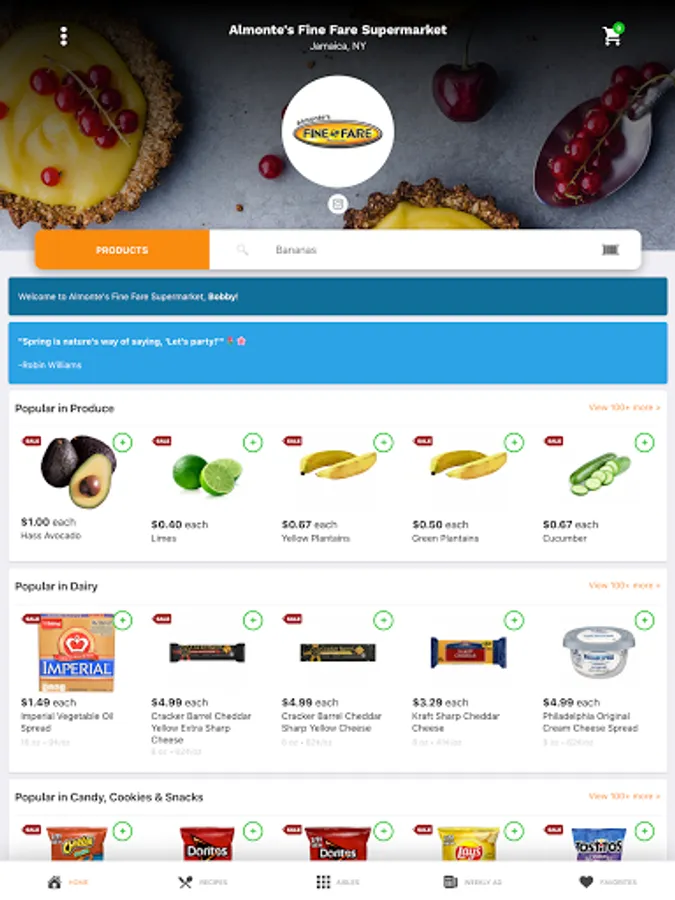This screenshot has height=900, width=675.
Task: Go to the Recipes tab
Action: (x=203, y=882)
